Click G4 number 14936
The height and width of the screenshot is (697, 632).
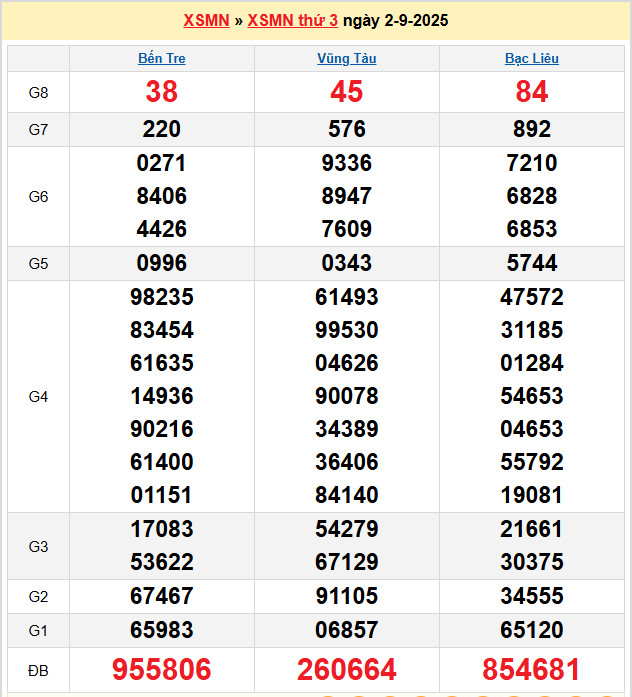coord(162,396)
